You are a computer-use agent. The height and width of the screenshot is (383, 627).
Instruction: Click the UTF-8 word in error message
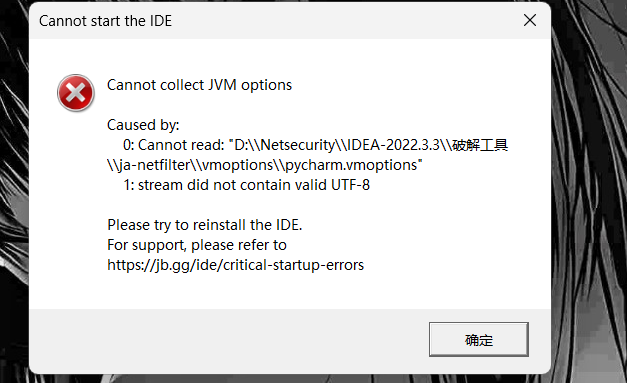[350, 185]
